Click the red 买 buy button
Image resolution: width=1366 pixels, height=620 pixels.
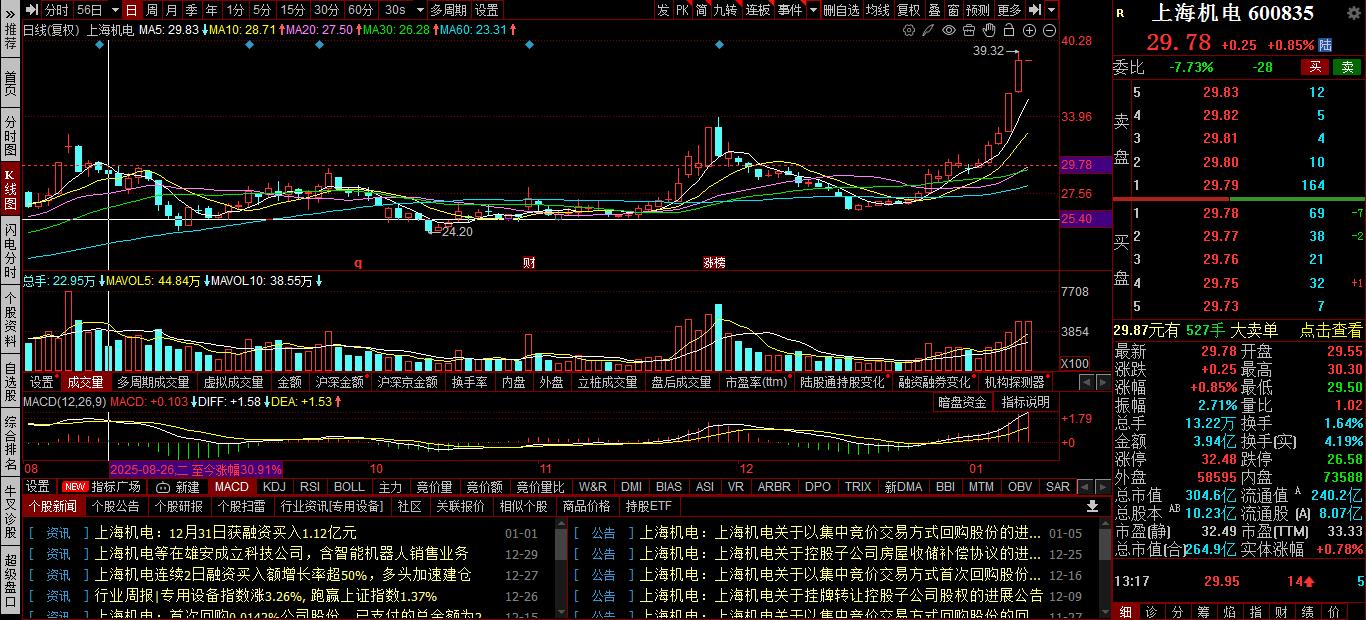[1315, 67]
